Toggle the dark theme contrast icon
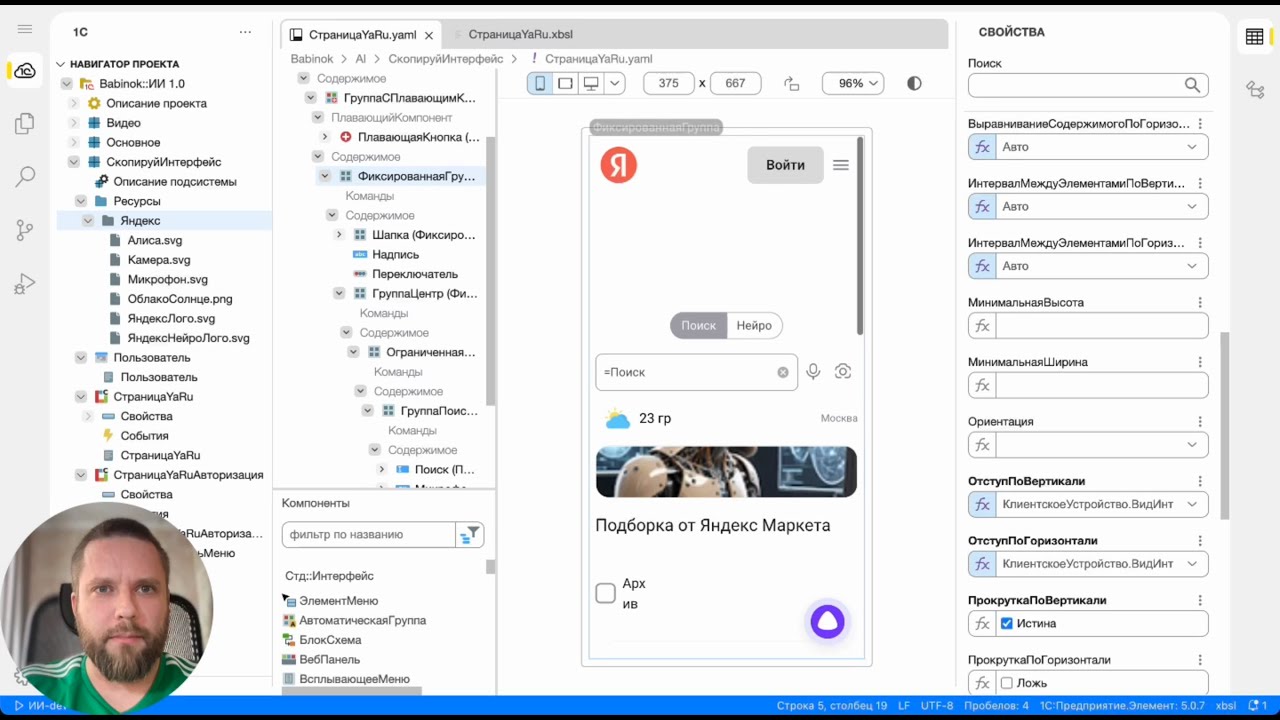This screenshot has height=720, width=1280. 914,84
